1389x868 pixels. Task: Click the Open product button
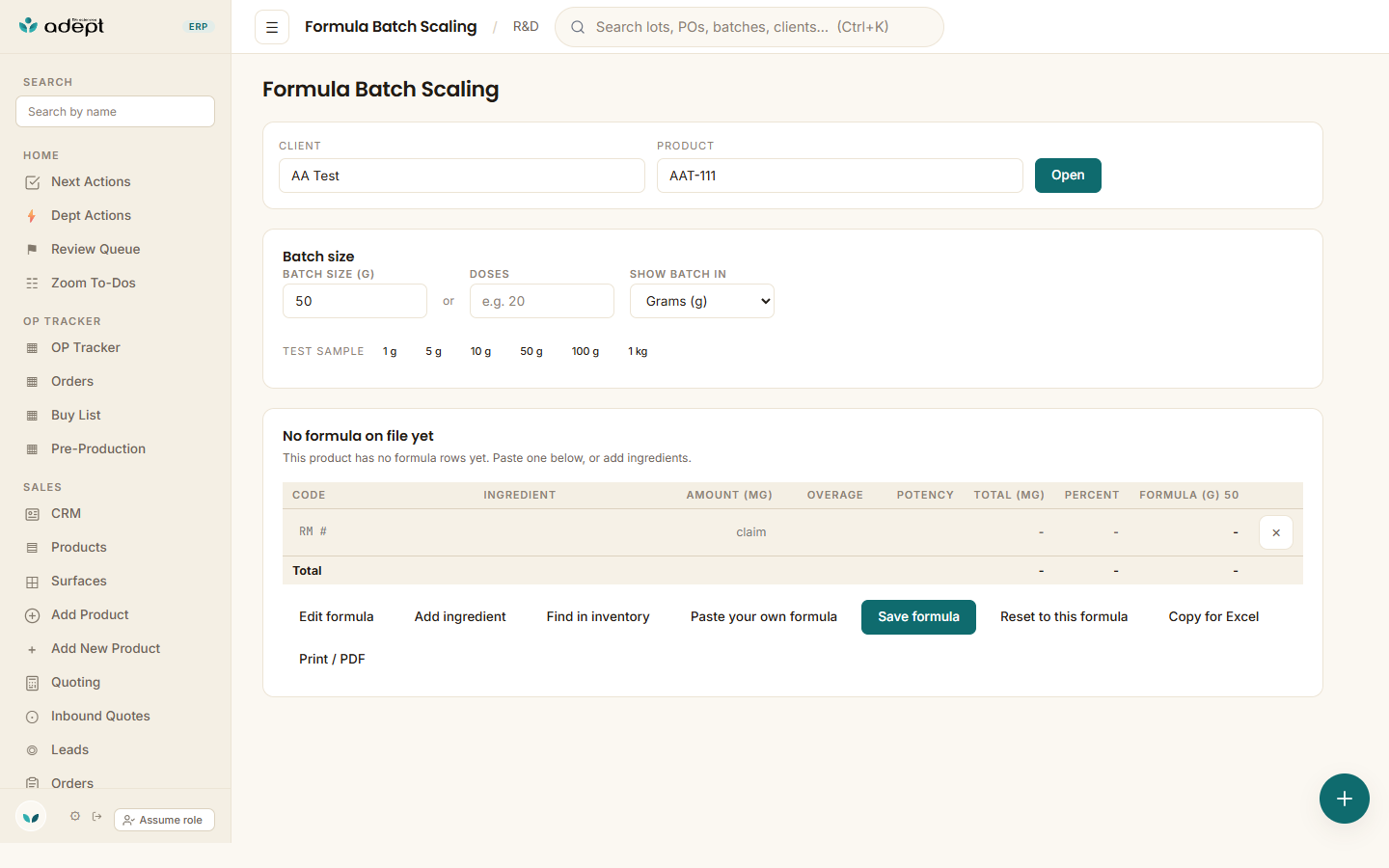point(1068,176)
